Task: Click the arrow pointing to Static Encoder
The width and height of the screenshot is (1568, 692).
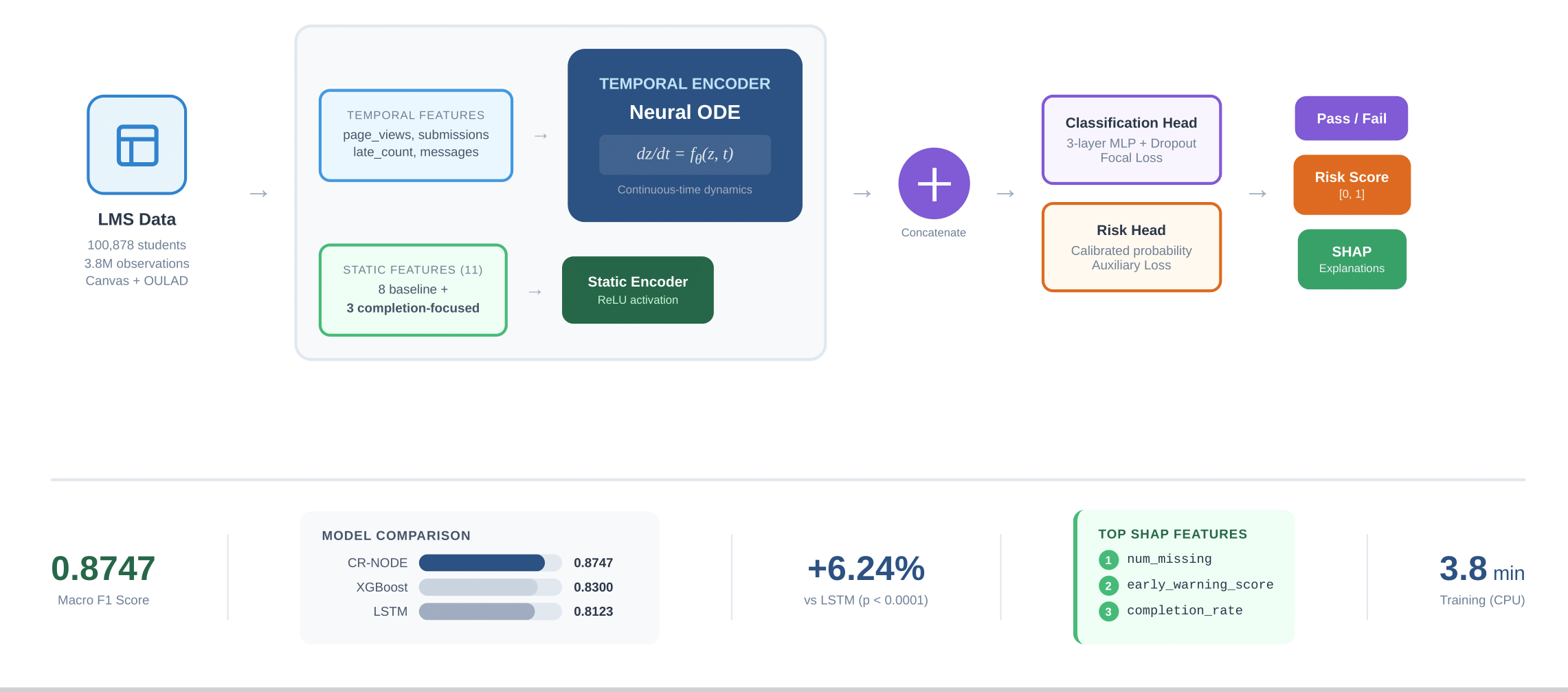Action: click(x=535, y=292)
